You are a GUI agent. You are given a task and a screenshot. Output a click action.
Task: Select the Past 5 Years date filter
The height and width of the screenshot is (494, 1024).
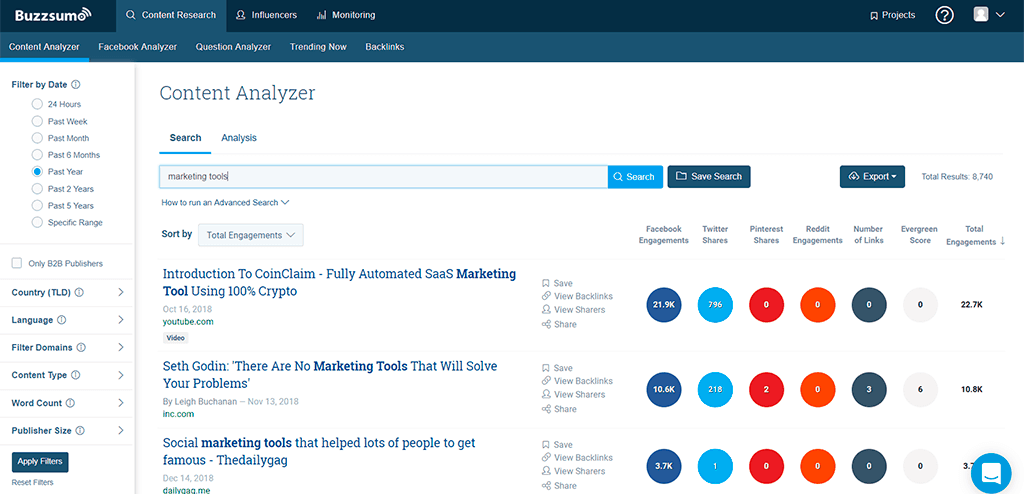(x=37, y=205)
